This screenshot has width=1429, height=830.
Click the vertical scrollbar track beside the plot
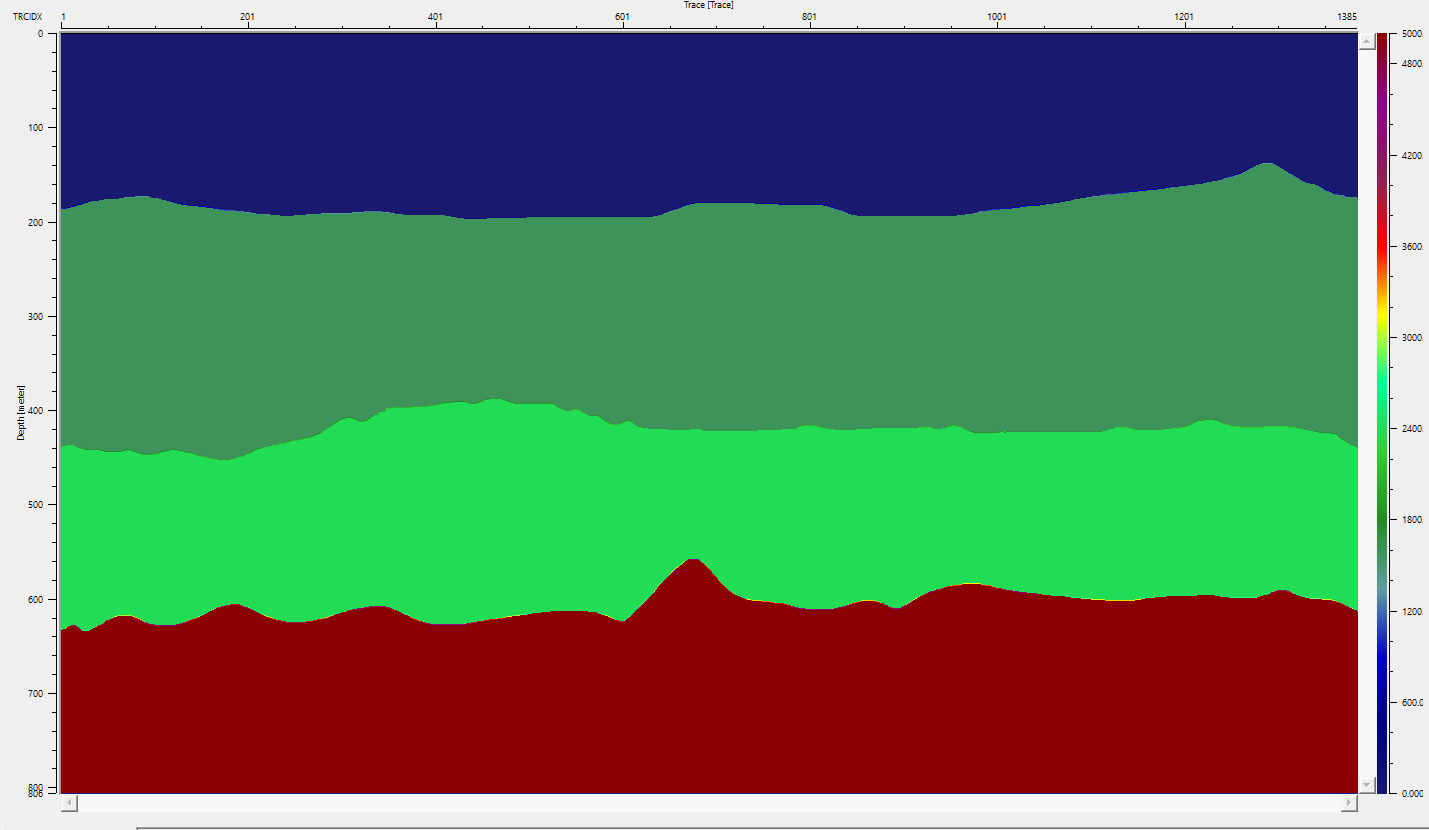click(x=1366, y=400)
